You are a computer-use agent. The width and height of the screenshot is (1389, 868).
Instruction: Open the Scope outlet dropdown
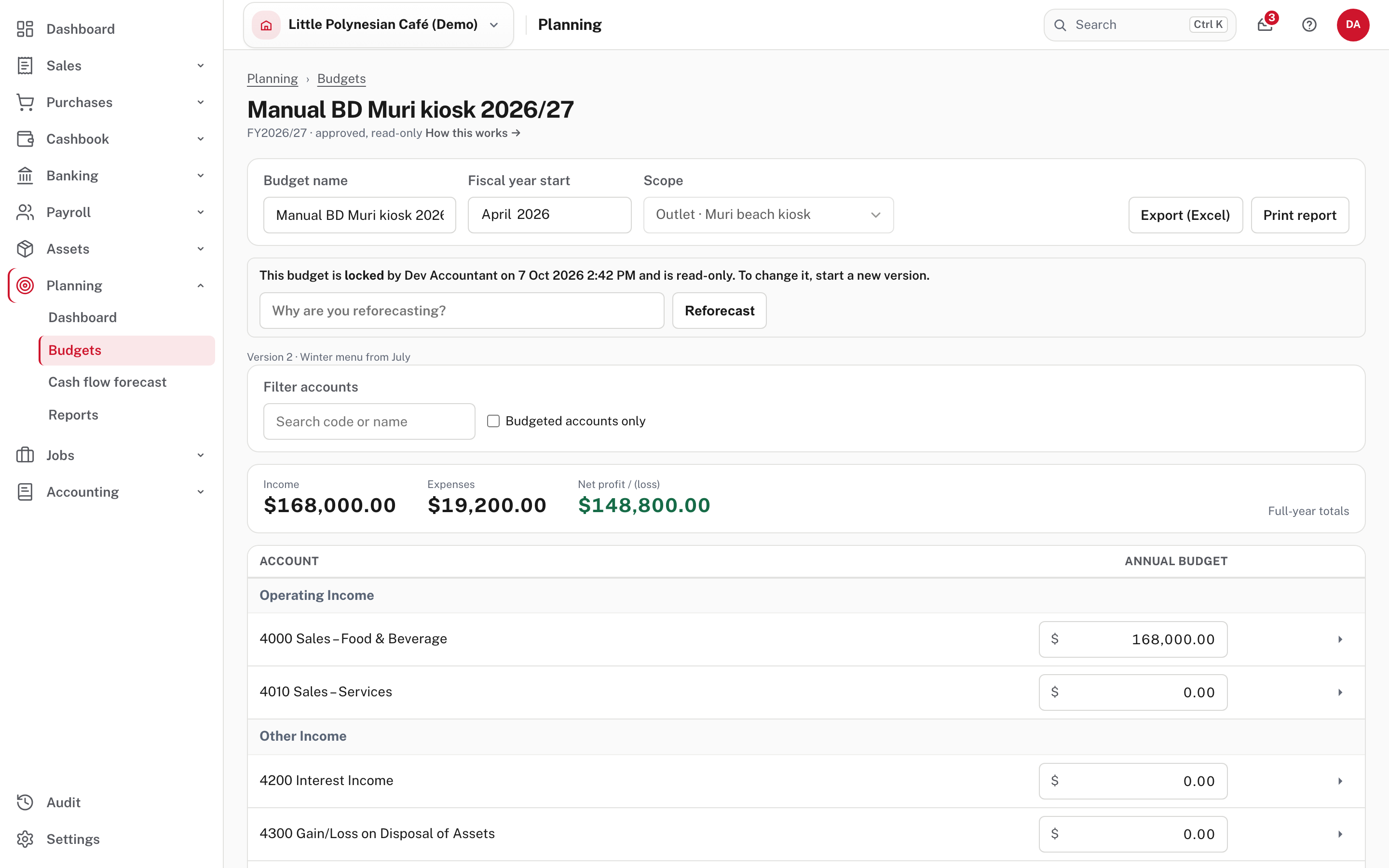click(768, 215)
